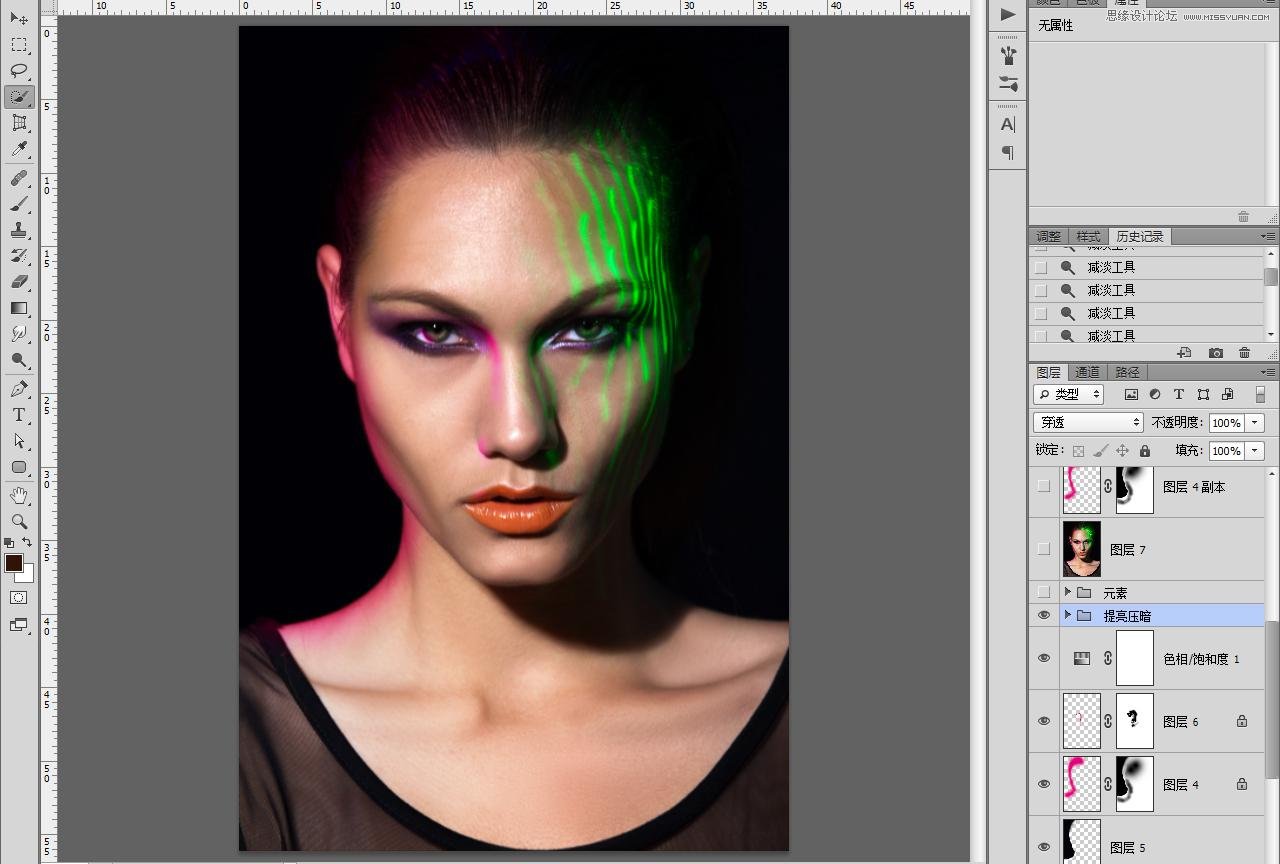Open the layer filter 类型 dropdown
Screen dimensions: 1280x864
click(1068, 394)
